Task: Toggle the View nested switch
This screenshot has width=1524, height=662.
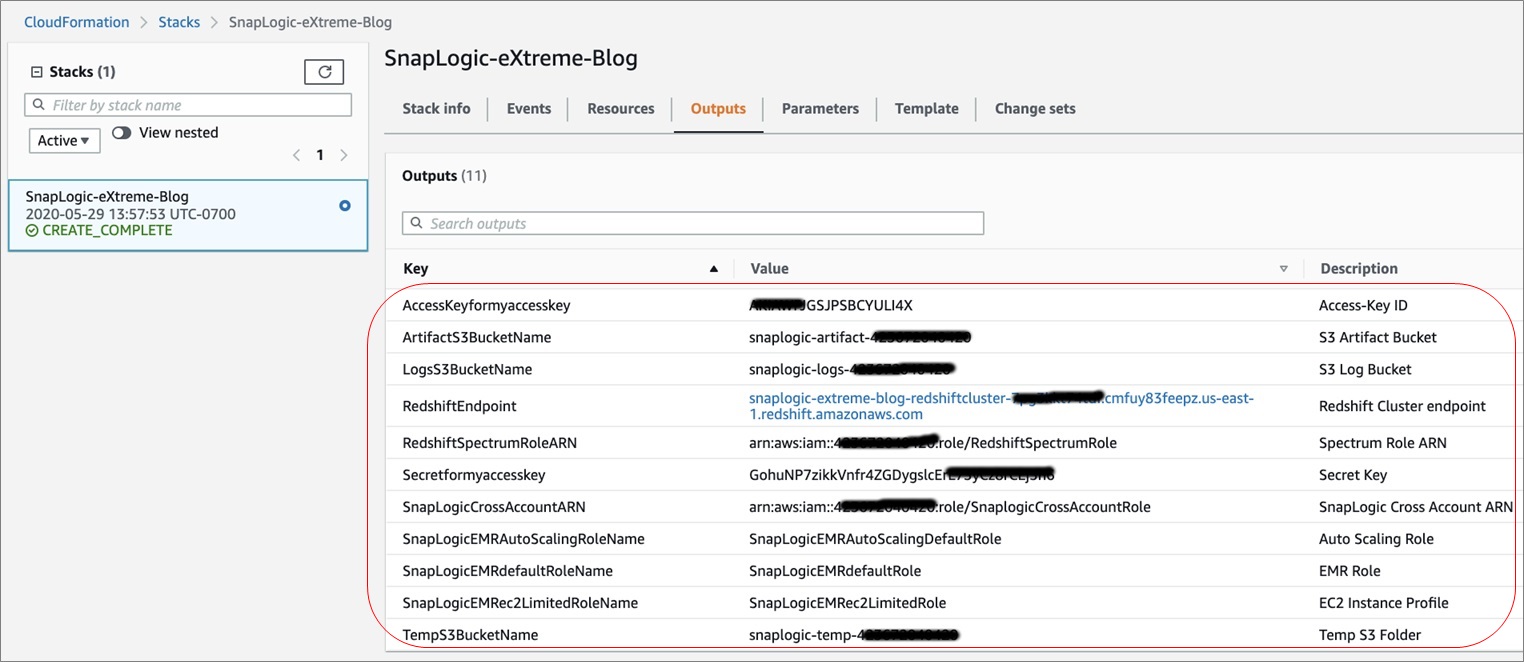Action: point(122,132)
